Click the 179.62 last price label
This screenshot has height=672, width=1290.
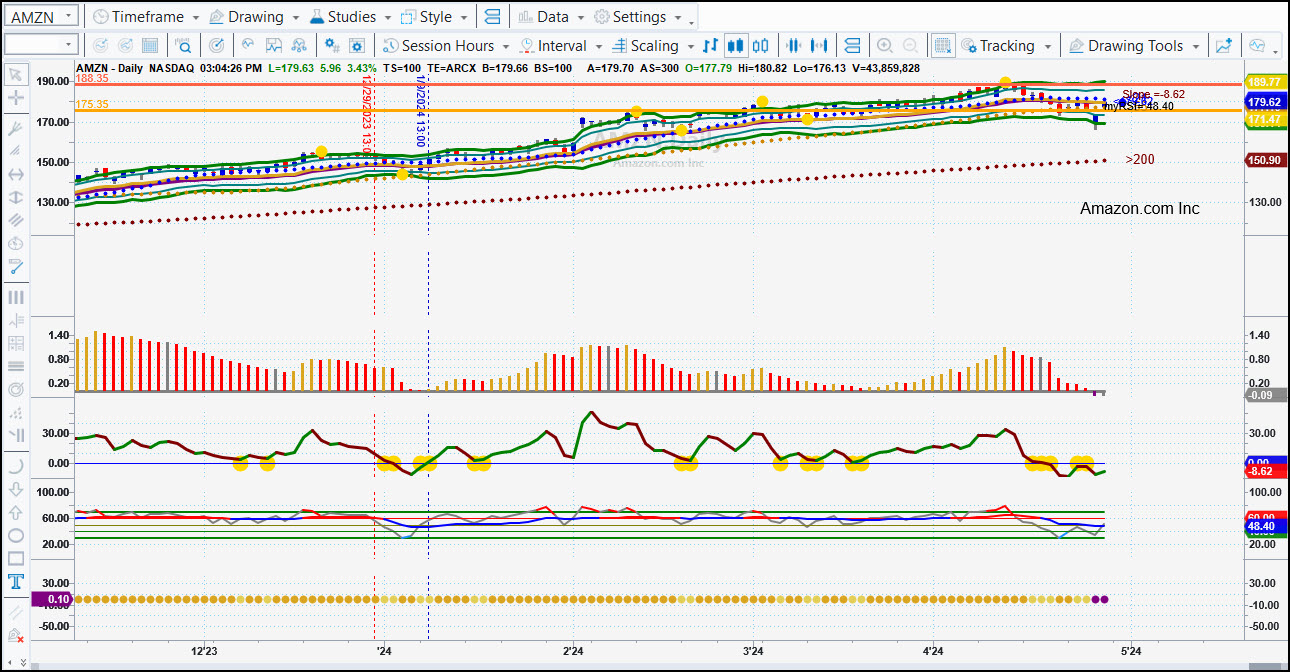(x=1264, y=102)
